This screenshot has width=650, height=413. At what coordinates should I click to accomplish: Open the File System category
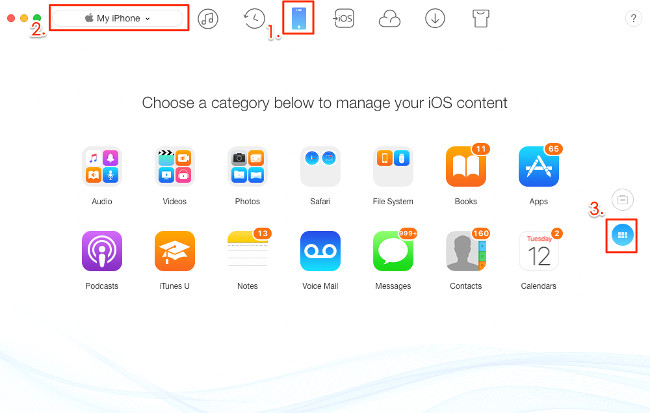click(393, 166)
